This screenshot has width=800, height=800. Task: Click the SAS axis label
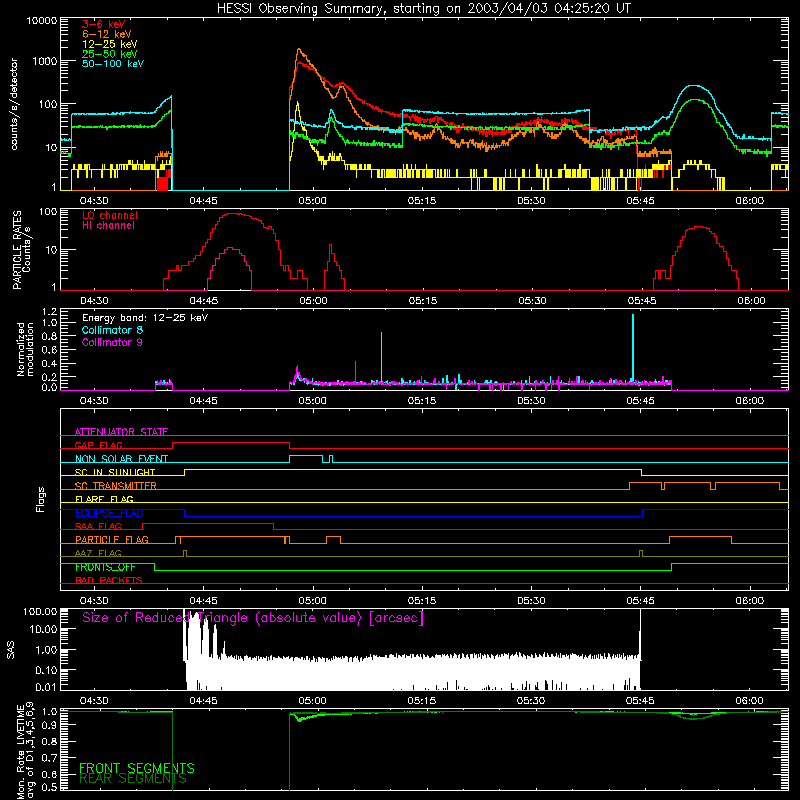click(x=11, y=650)
